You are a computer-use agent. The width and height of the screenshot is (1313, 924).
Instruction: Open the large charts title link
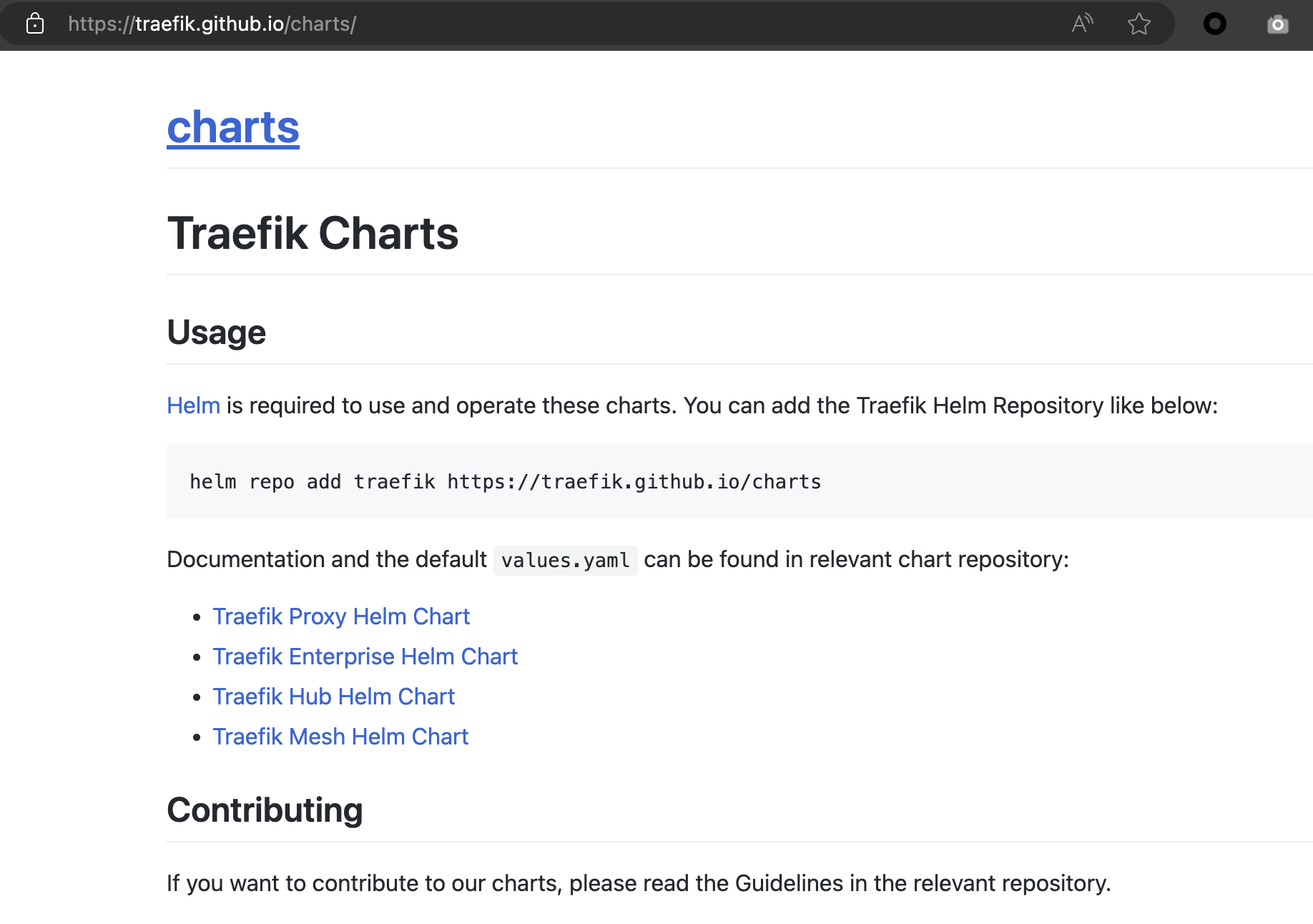233,127
